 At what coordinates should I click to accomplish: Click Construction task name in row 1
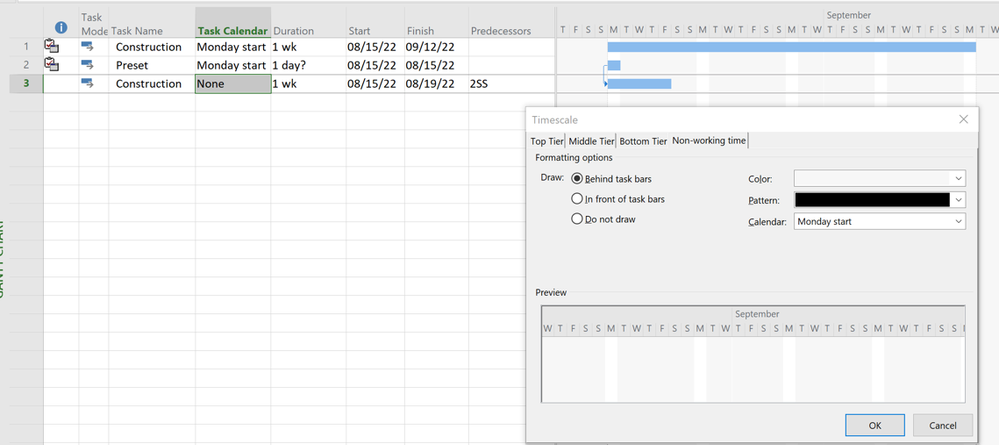point(152,47)
